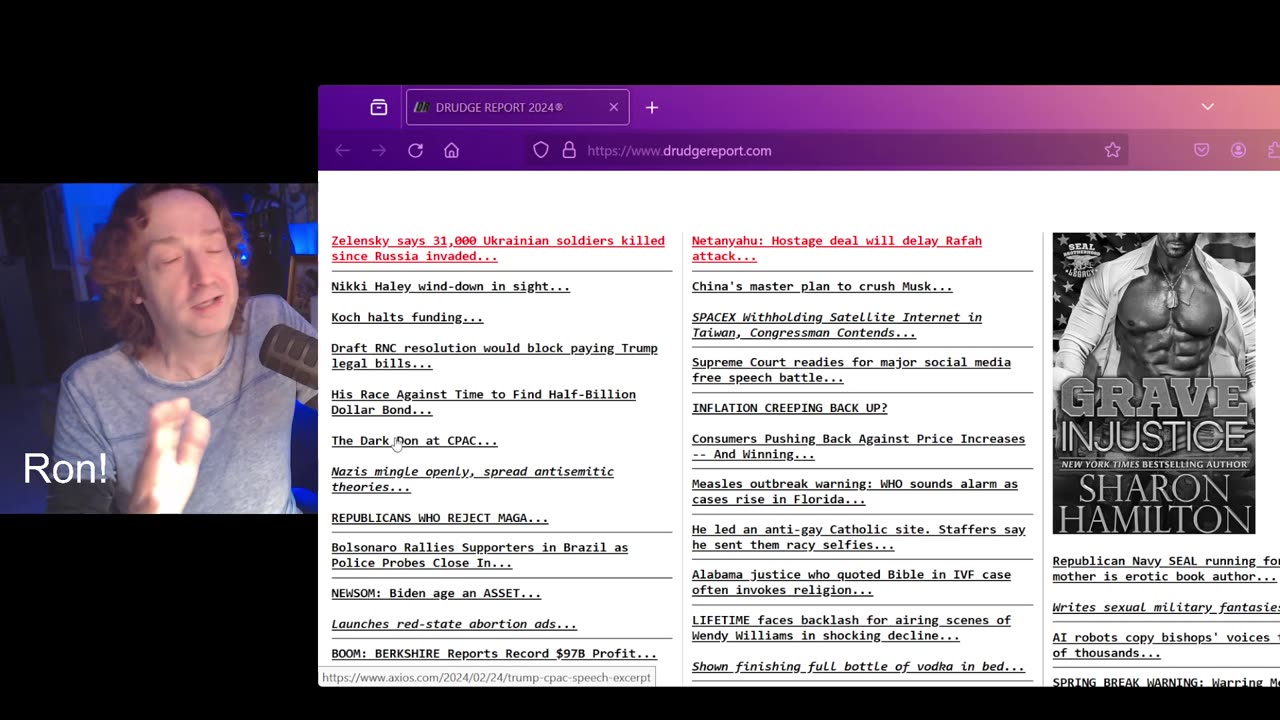Click the webcam video overlay of Ron

159,348
